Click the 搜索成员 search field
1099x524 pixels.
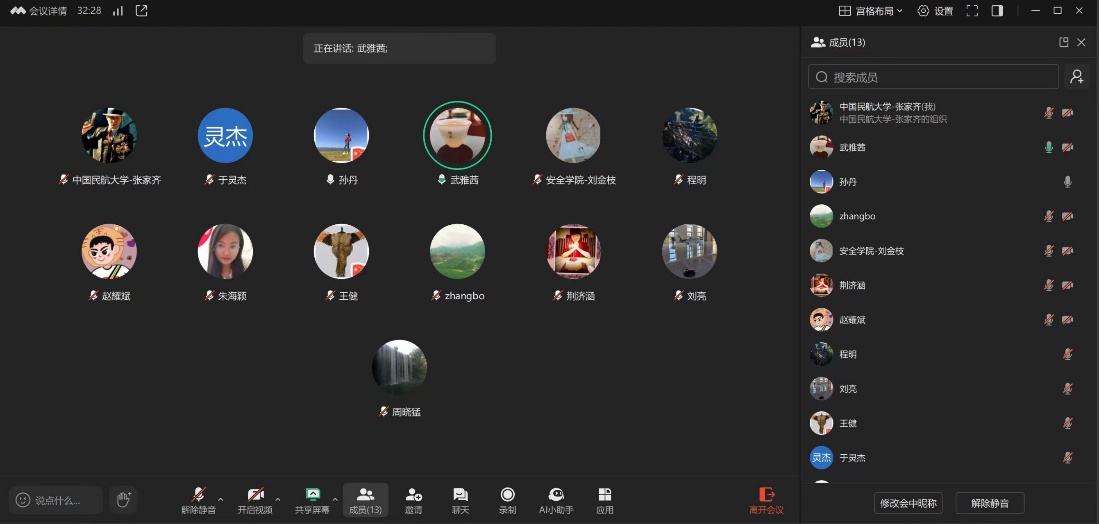940,77
